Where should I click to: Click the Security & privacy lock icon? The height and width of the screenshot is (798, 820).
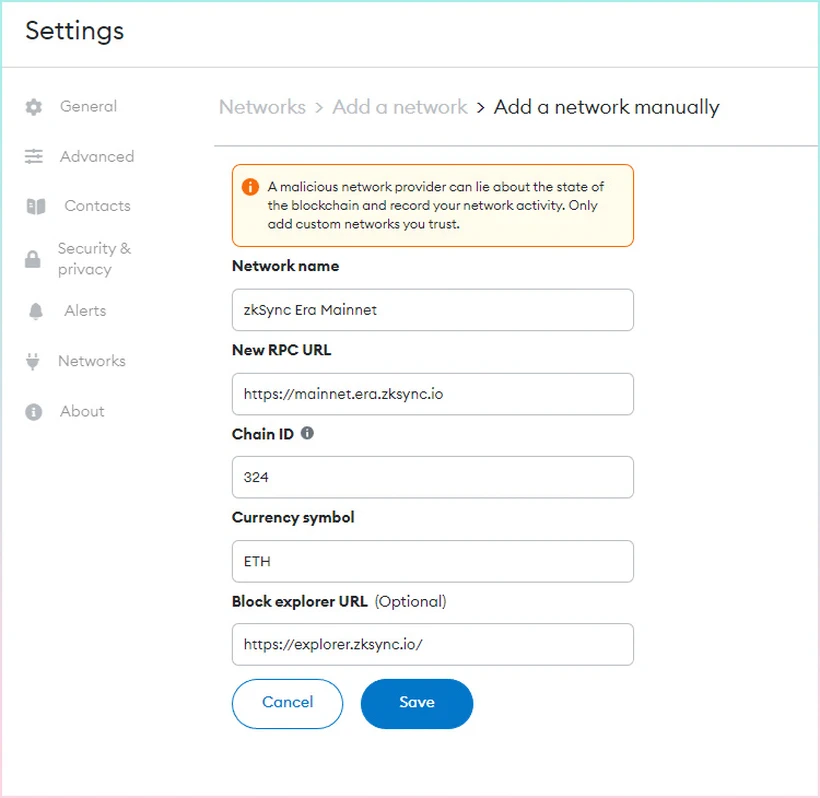33,260
